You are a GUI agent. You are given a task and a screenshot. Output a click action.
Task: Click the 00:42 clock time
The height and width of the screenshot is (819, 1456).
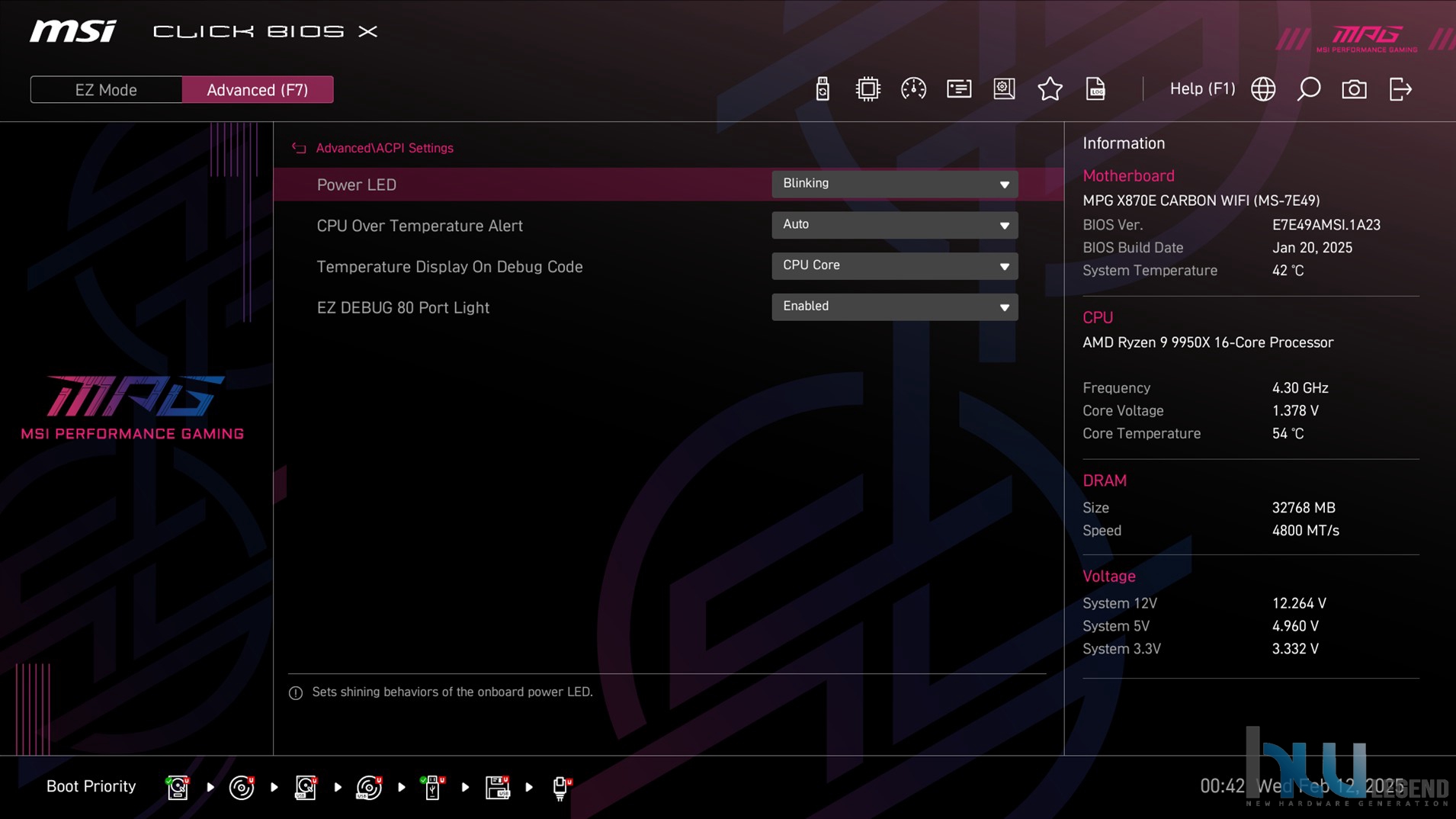tap(1222, 786)
